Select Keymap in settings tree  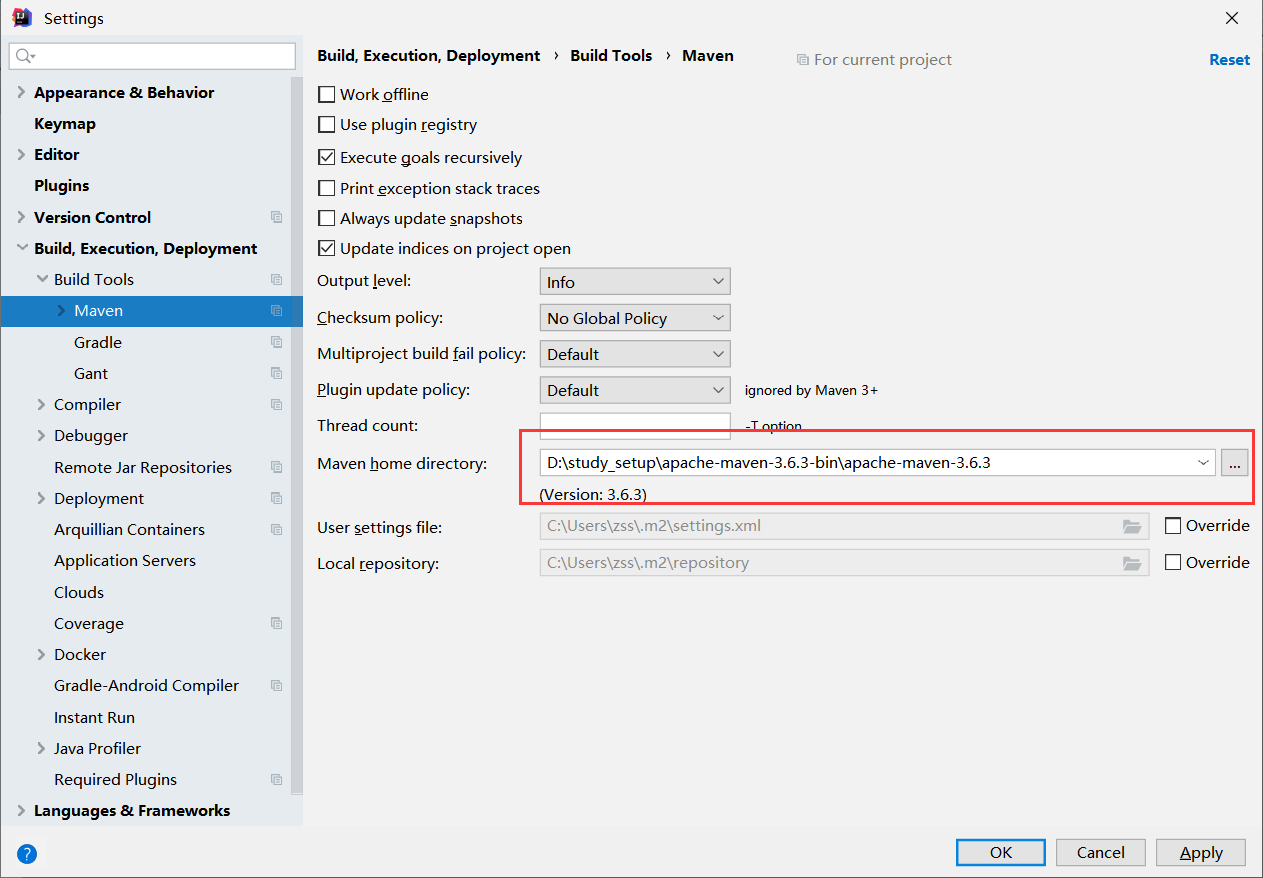pyautogui.click(x=65, y=123)
